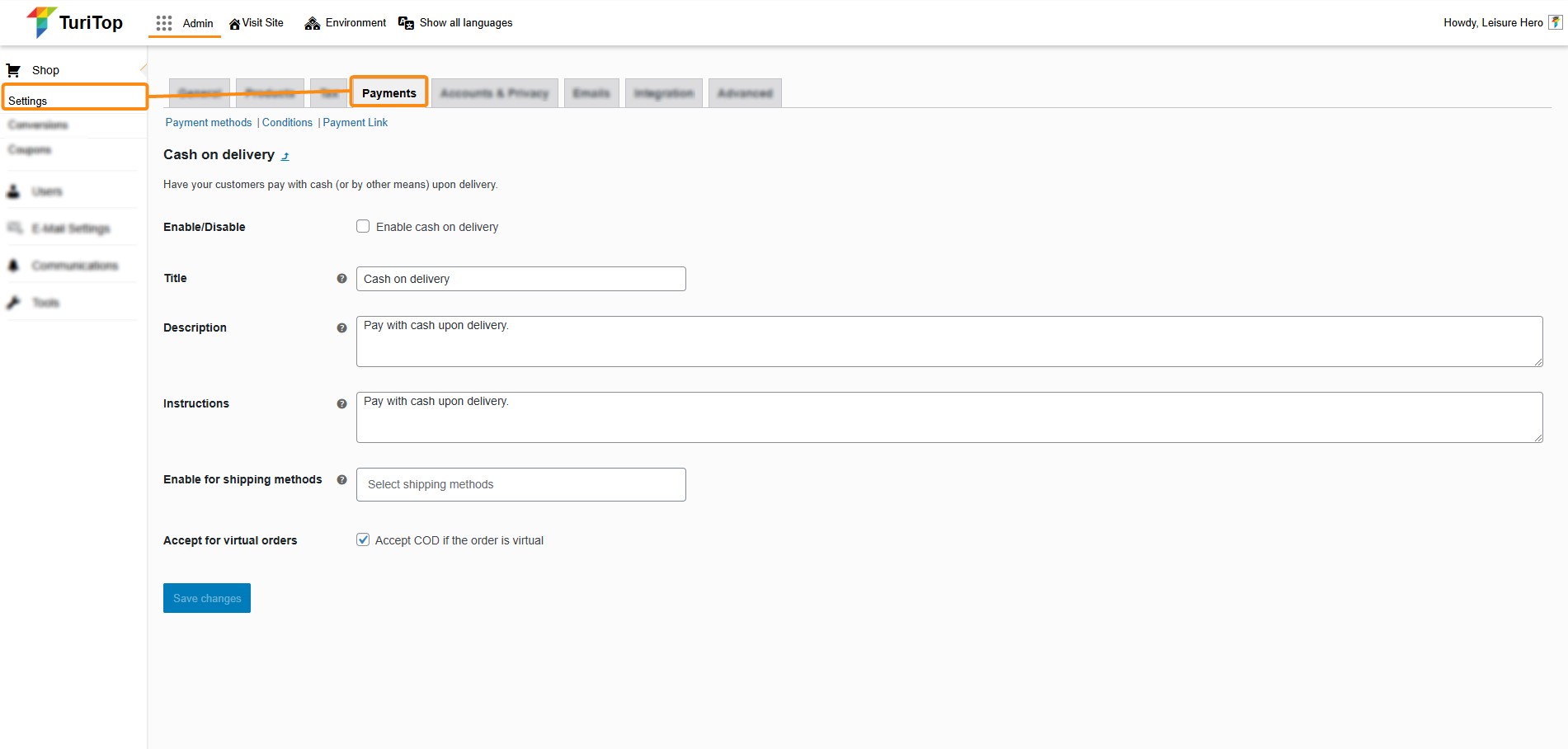Collapse the sidebar using the arrow
The width and height of the screenshot is (1568, 749).
[x=144, y=68]
